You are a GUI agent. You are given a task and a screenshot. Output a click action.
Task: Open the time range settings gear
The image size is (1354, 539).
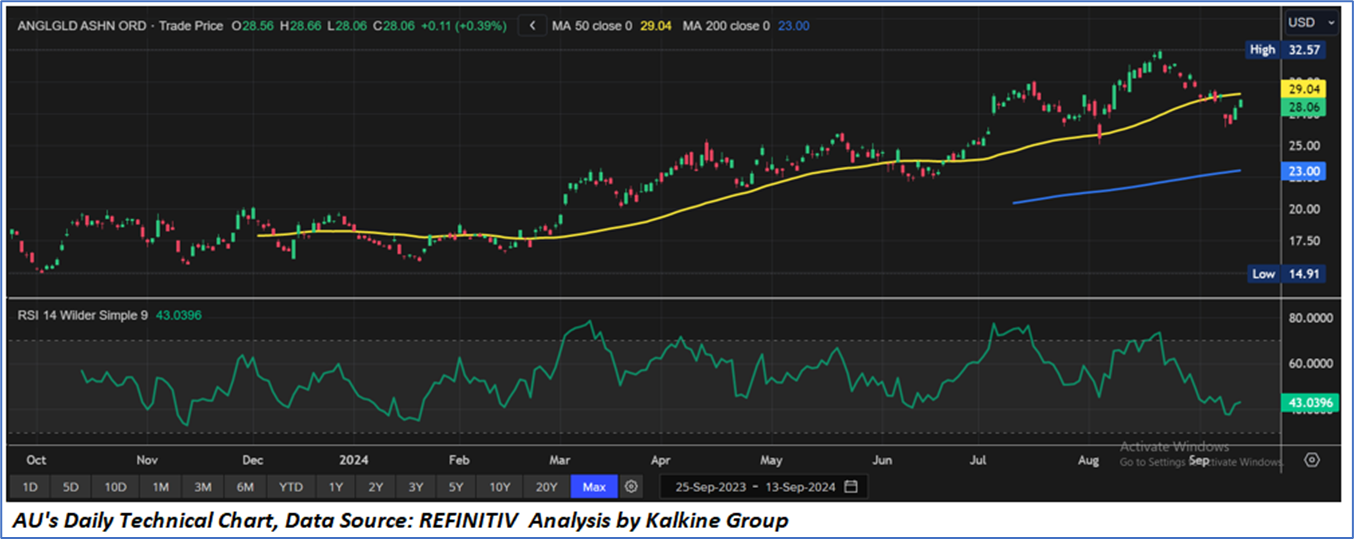pos(631,487)
